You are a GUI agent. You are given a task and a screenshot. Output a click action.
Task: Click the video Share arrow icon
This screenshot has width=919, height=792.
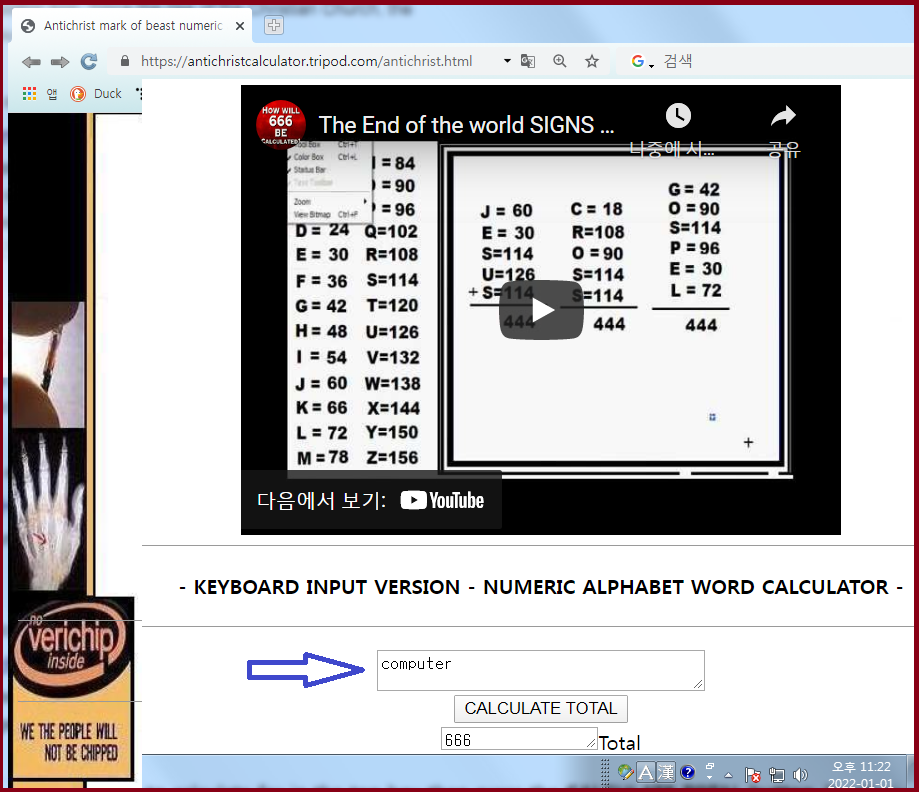(783, 116)
